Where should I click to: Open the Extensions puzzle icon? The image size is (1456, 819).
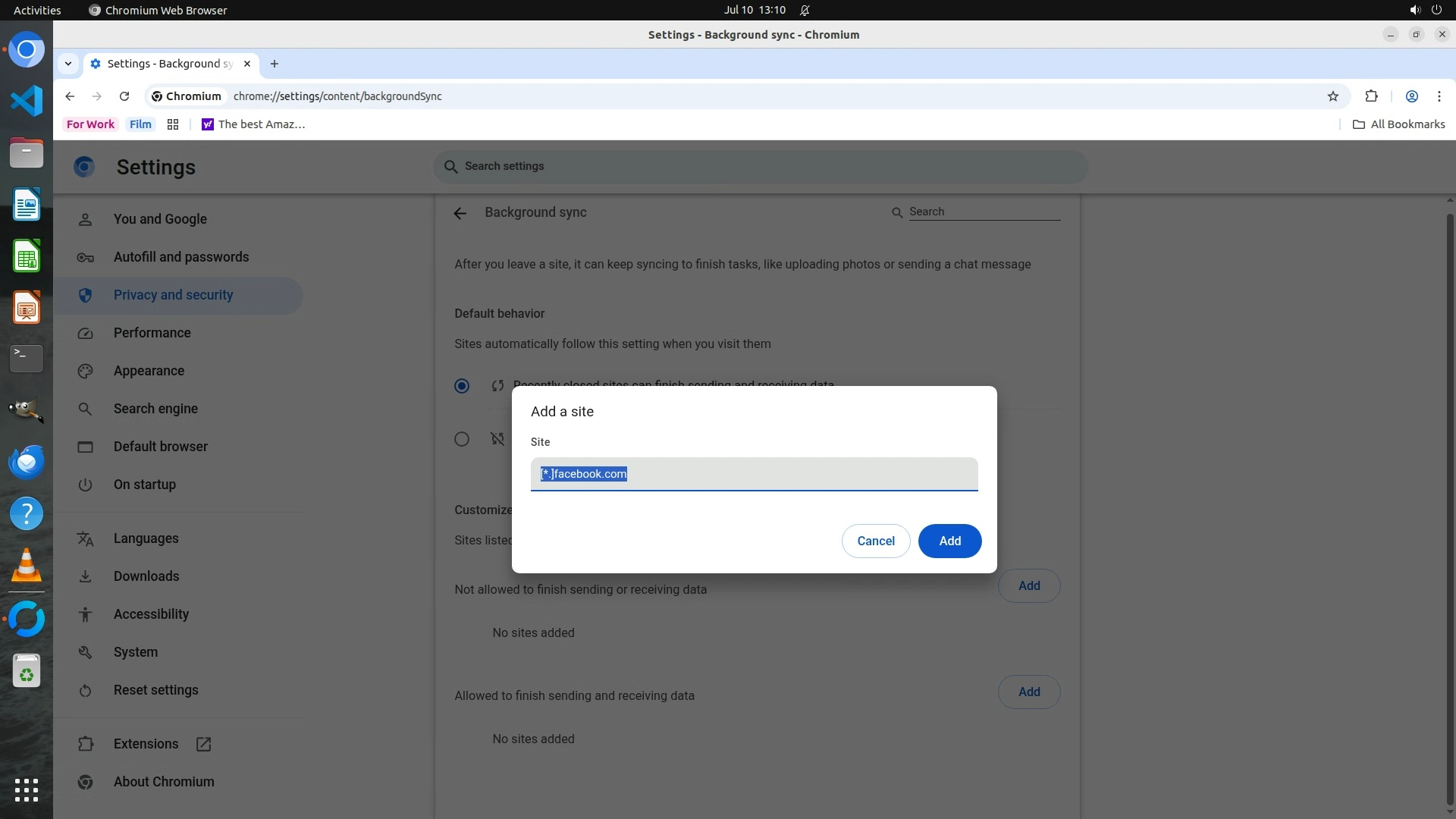1371,96
